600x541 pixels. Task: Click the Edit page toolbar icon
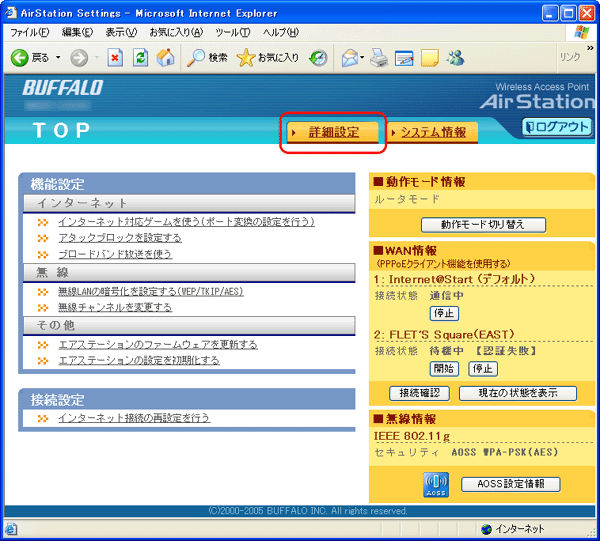pyautogui.click(x=404, y=59)
